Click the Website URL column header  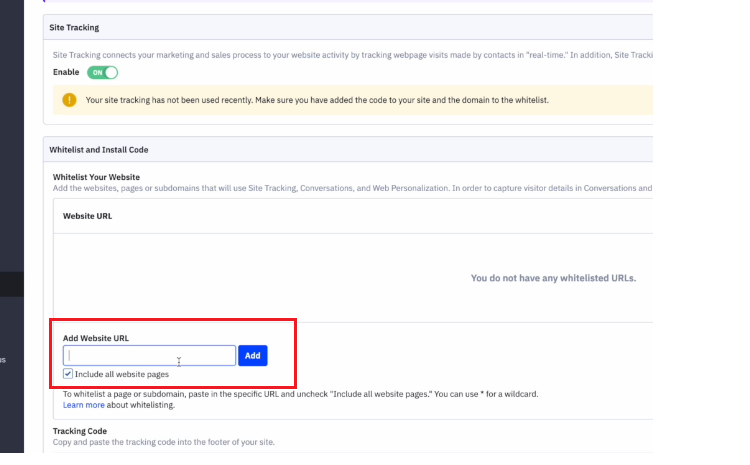coord(88,216)
